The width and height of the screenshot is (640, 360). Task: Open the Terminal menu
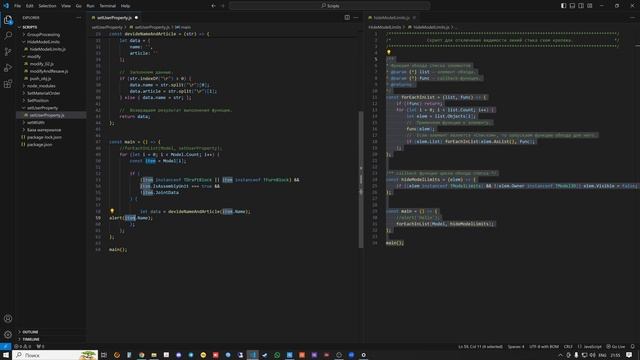[x=108, y=6]
